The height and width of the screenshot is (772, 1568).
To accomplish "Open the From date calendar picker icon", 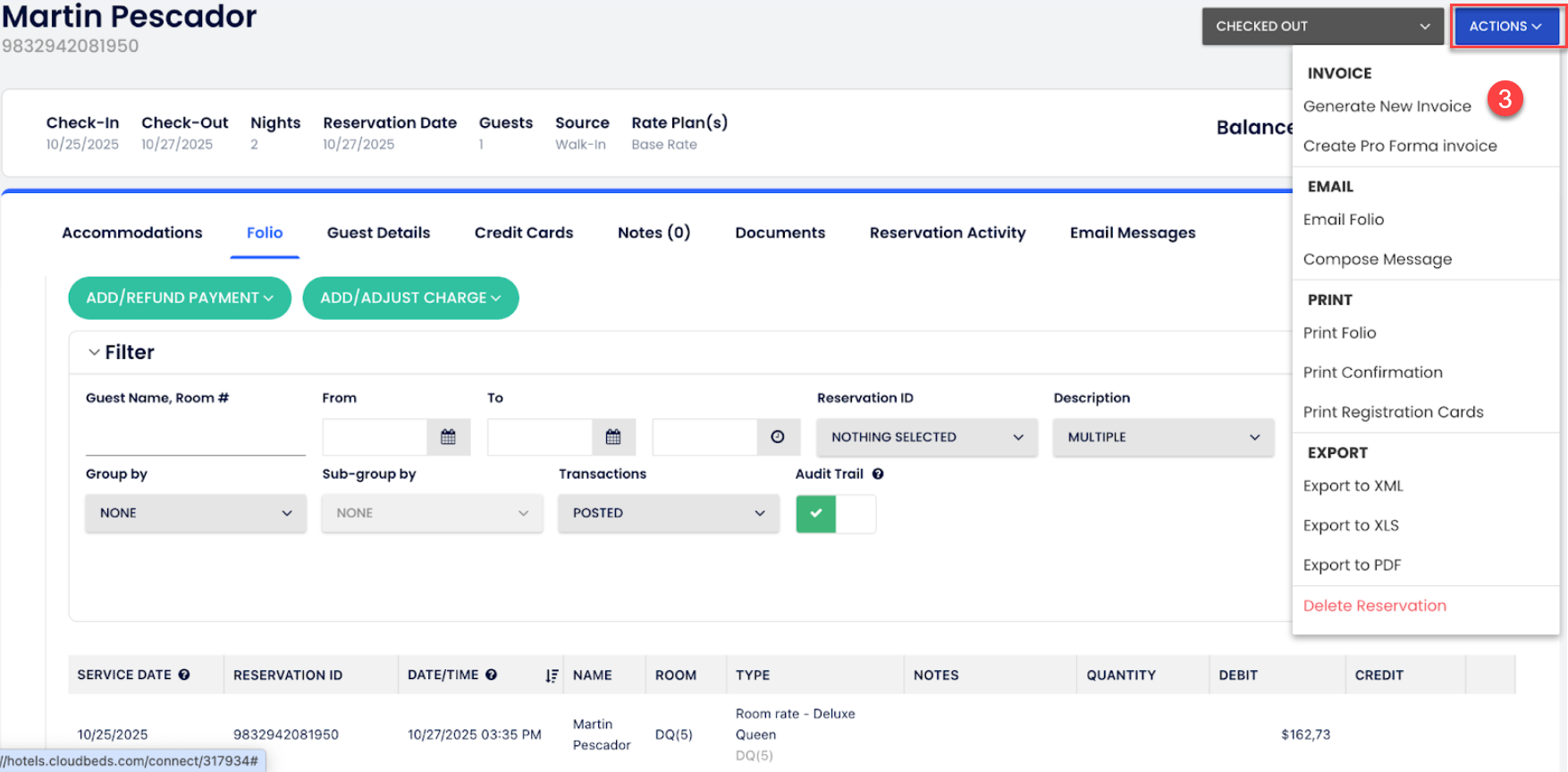I will [448, 437].
